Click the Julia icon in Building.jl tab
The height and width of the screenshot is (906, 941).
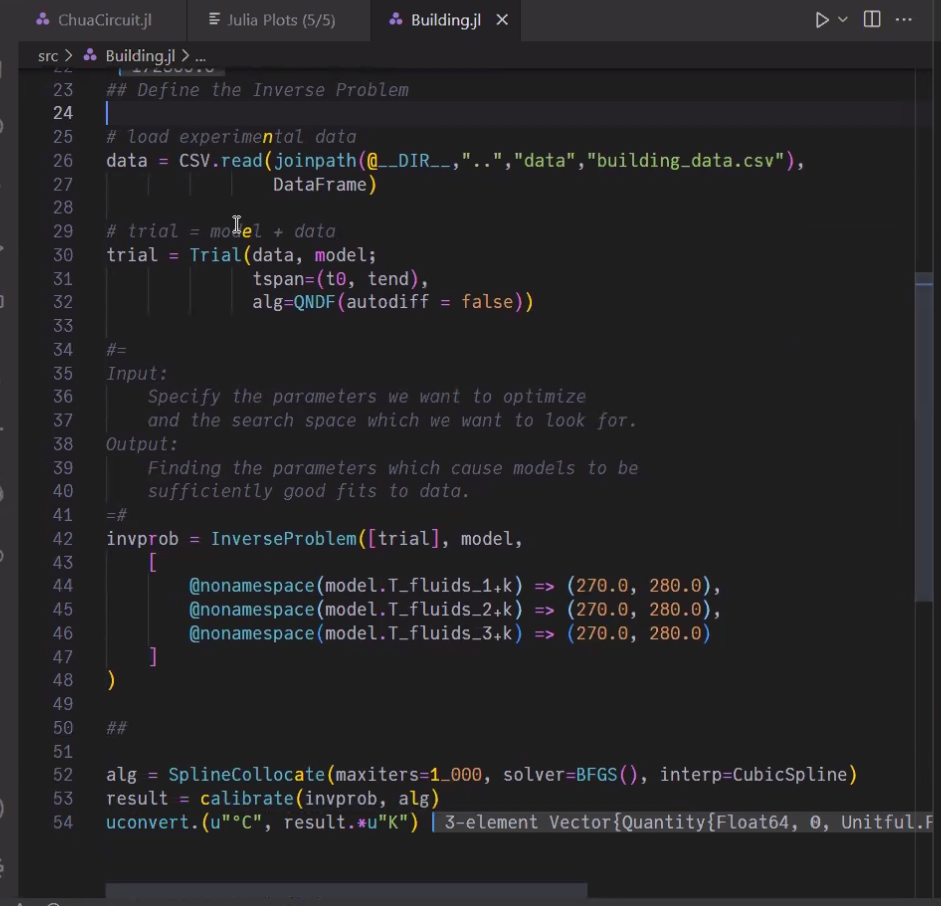(x=395, y=19)
